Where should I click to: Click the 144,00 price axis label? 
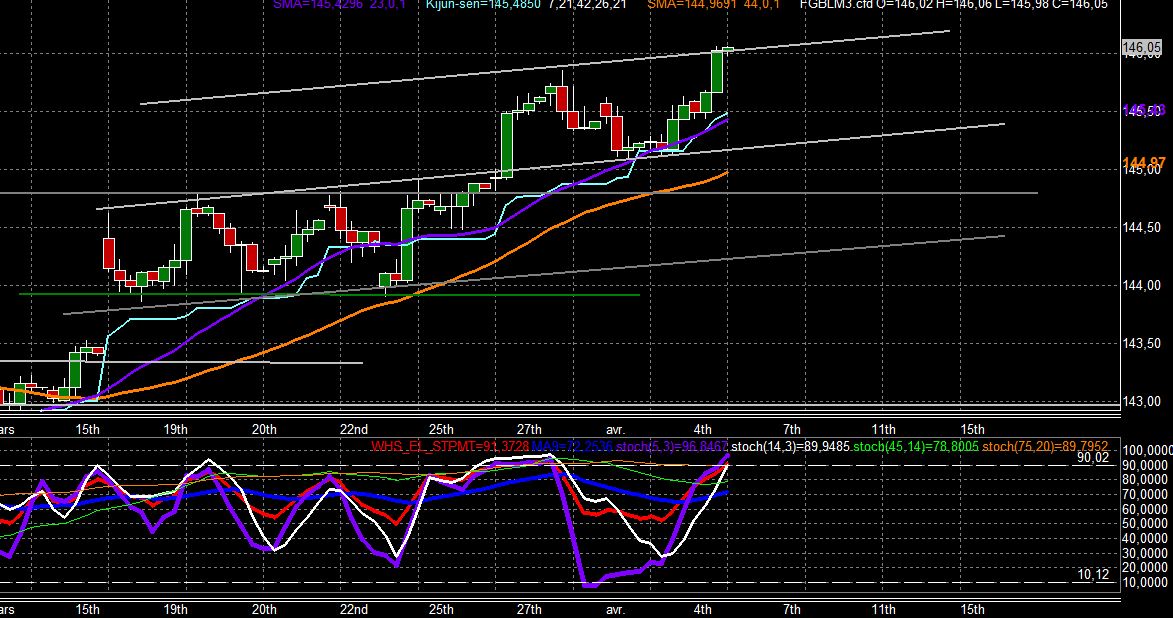tap(1142, 285)
